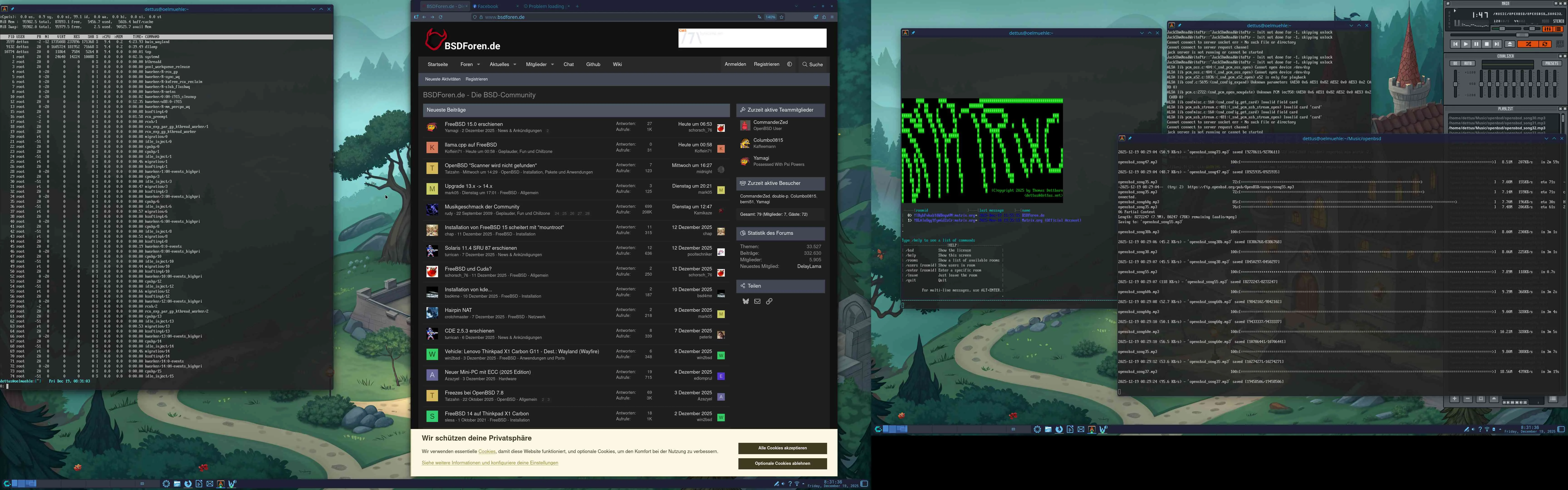Viewport: 1568px width, 490px height.
Task: Toggle the forum light/dark color scheme icon
Action: (x=789, y=64)
